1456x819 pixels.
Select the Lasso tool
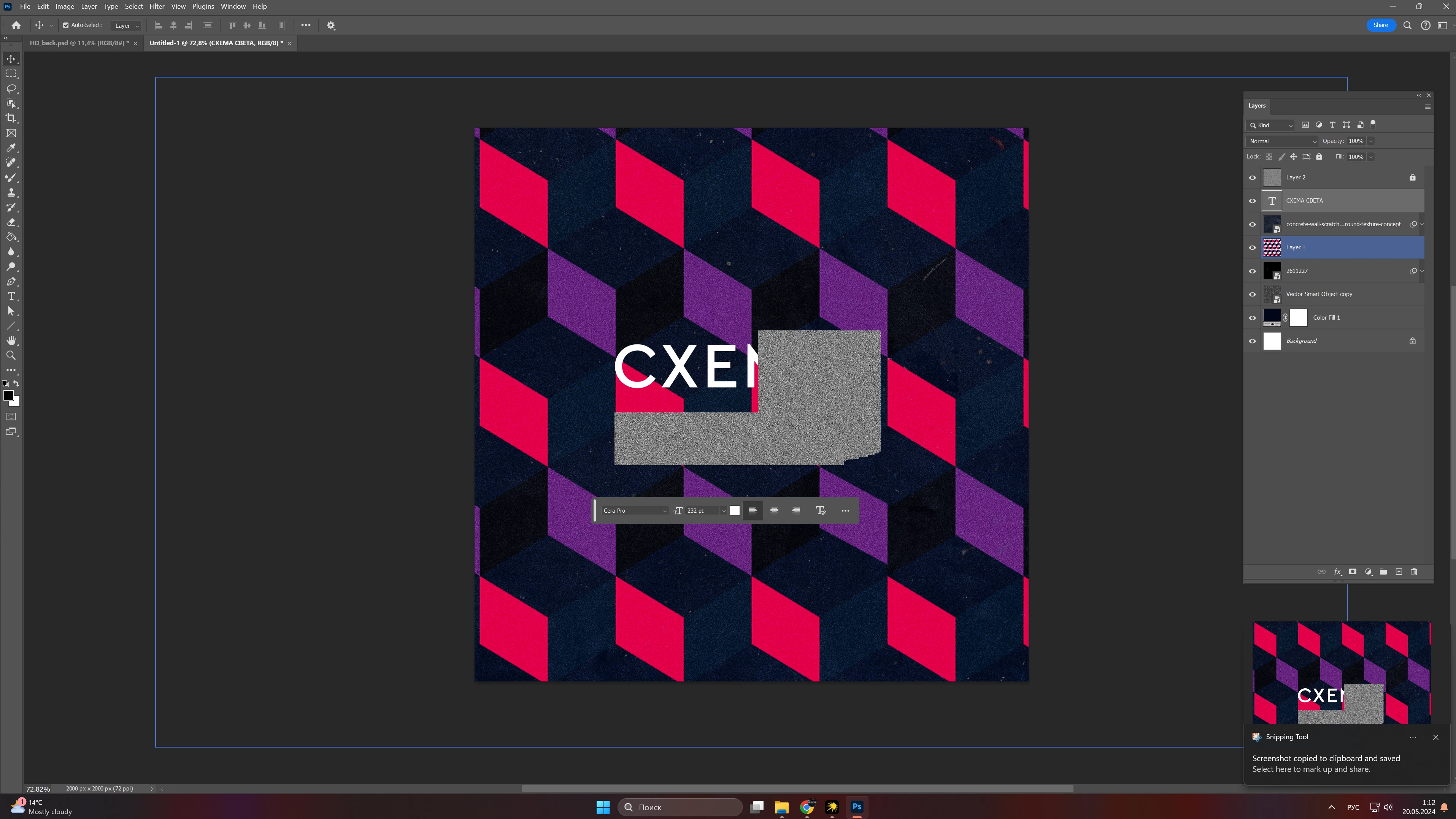(x=11, y=89)
